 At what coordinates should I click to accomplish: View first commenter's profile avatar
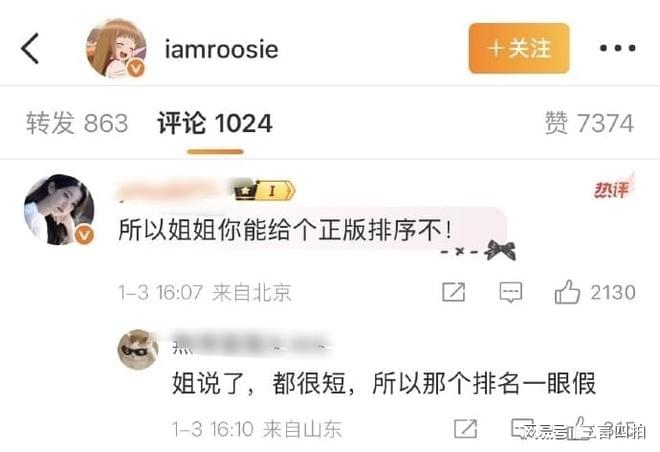pos(59,210)
